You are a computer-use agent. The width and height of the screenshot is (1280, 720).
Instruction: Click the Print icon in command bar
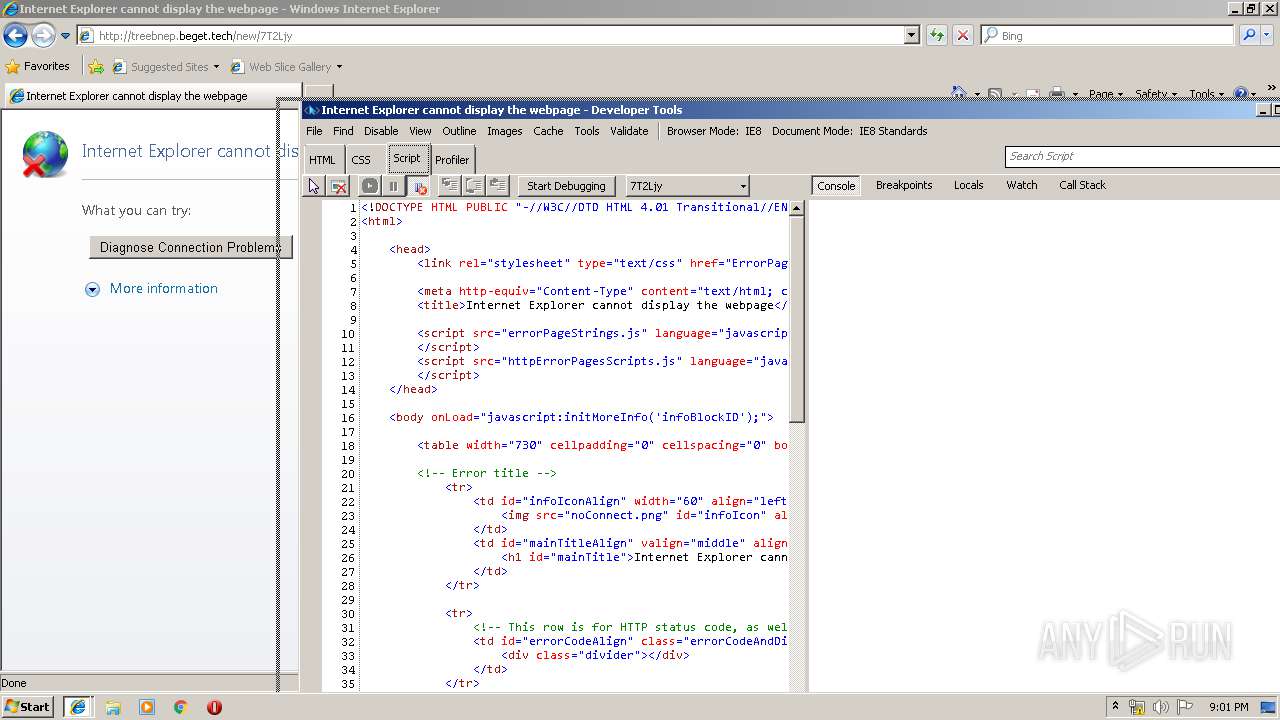pos(1057,94)
